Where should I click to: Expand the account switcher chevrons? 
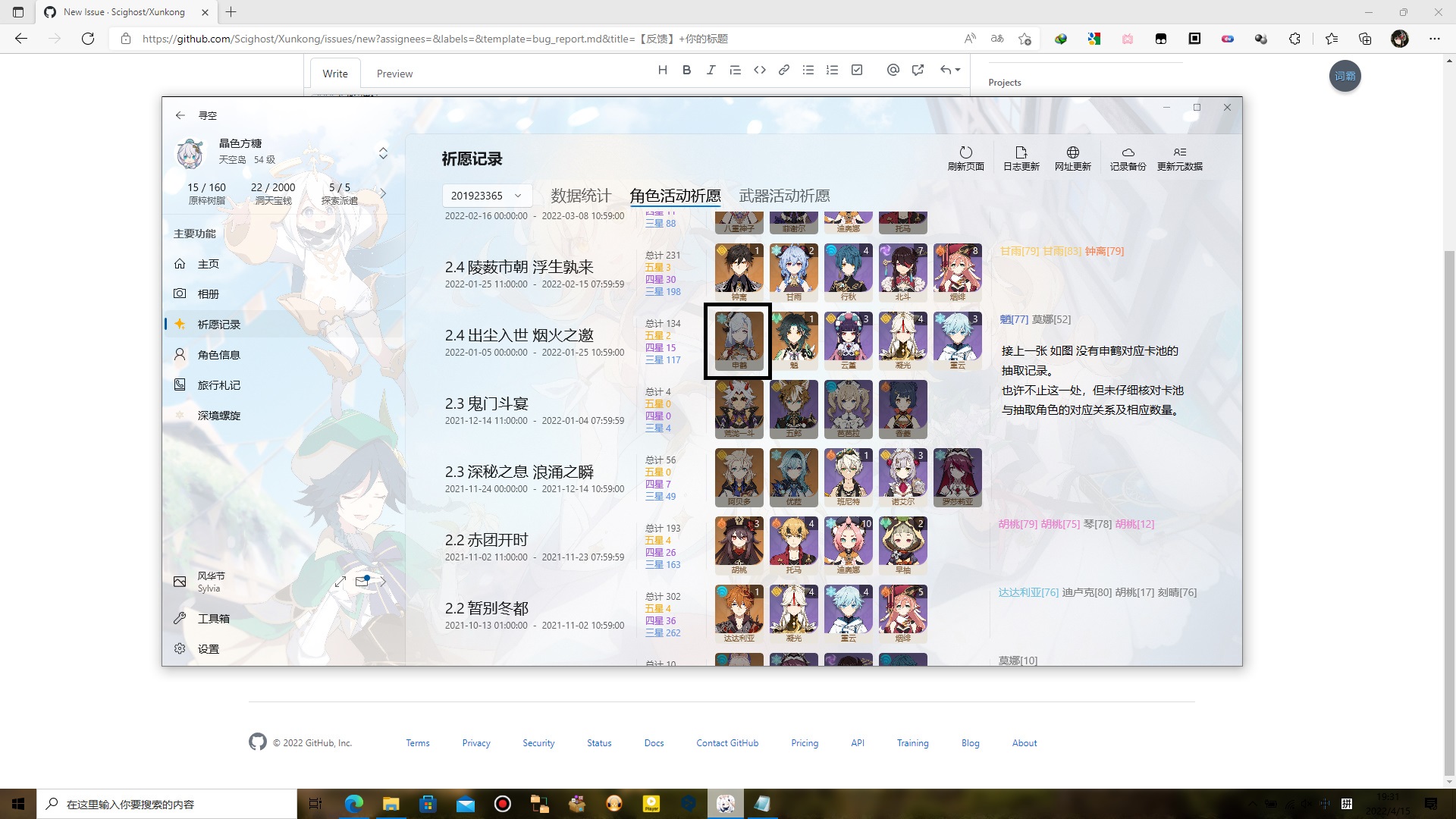[x=383, y=153]
